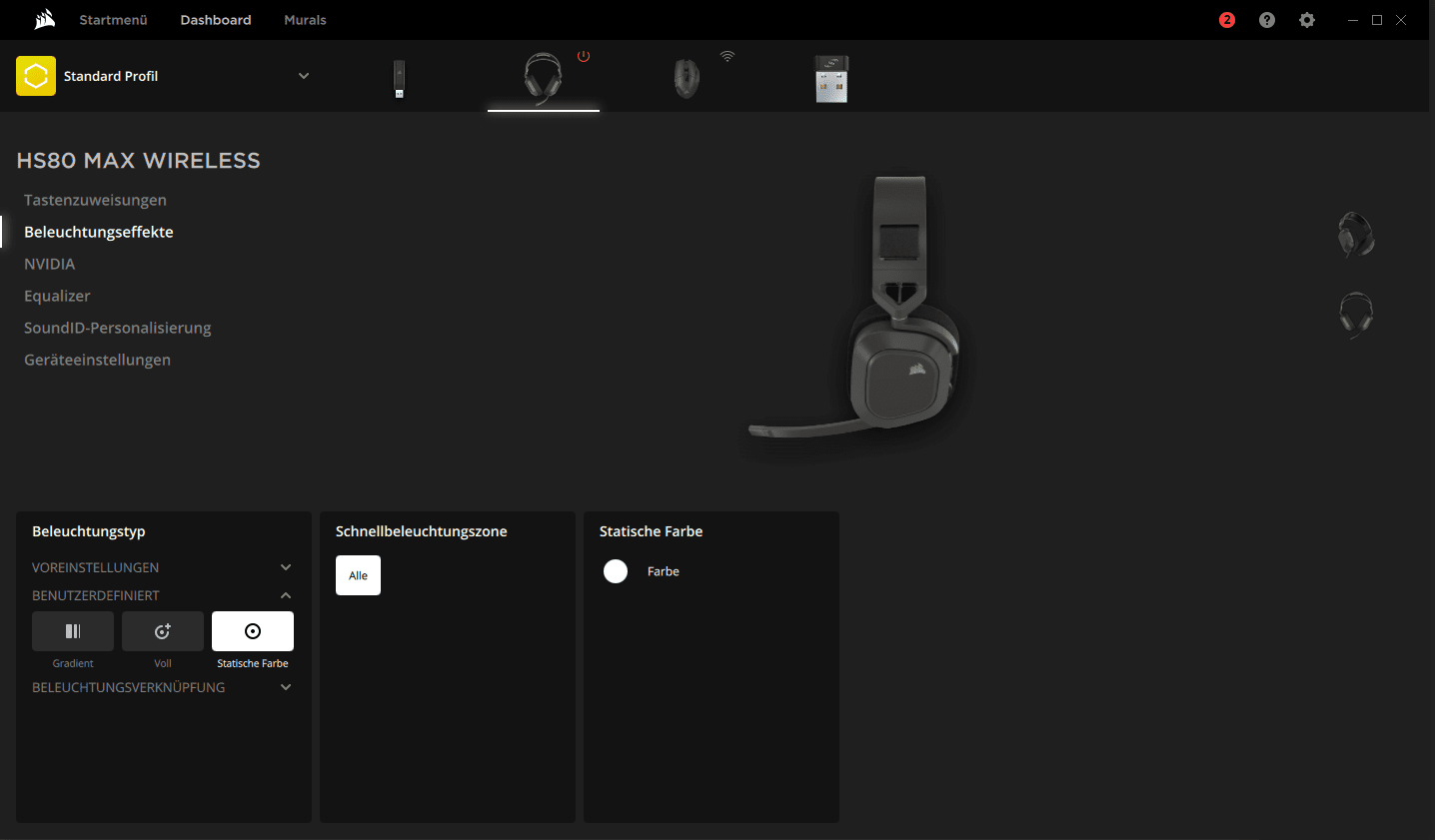Screen dimensions: 1435x840
Task: Select the USB receiver device icon
Action: (831, 79)
